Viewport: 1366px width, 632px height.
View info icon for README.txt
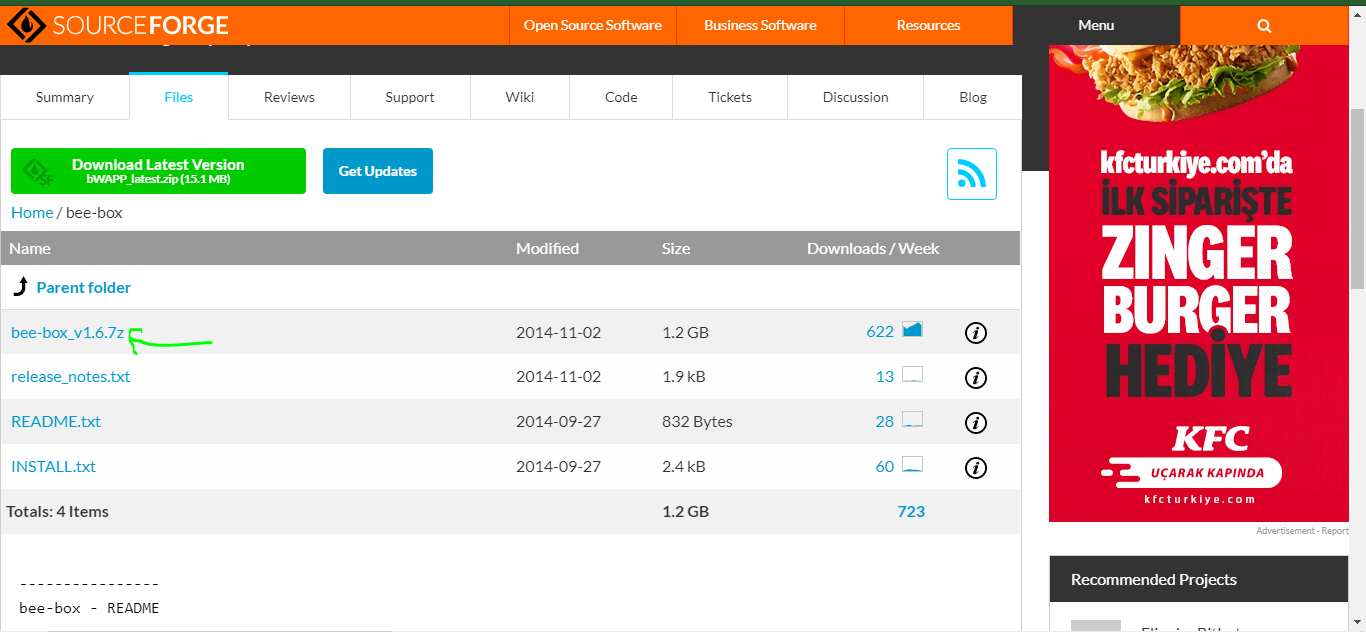tap(976, 422)
